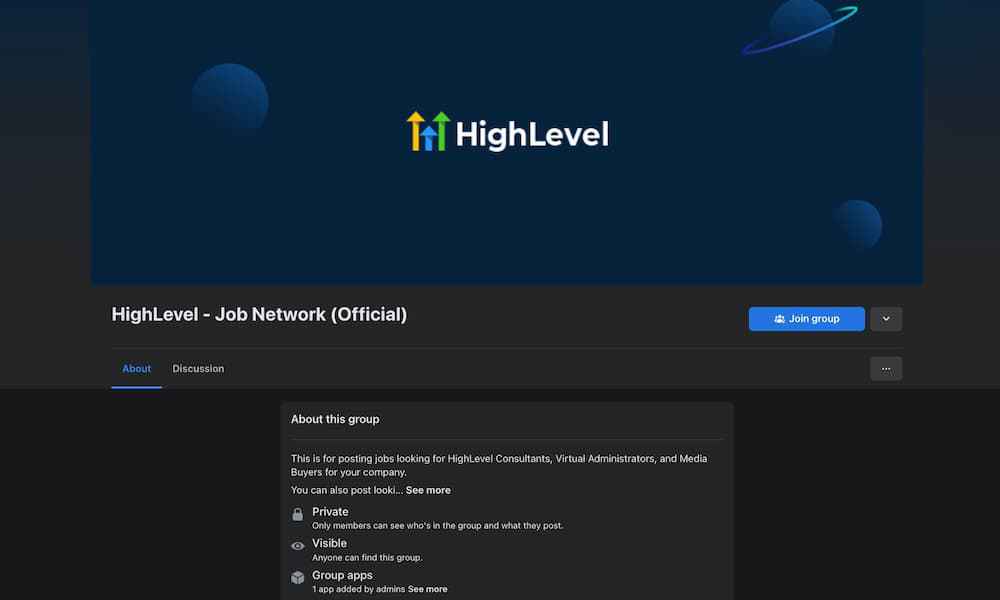Click the Join group button

(806, 319)
